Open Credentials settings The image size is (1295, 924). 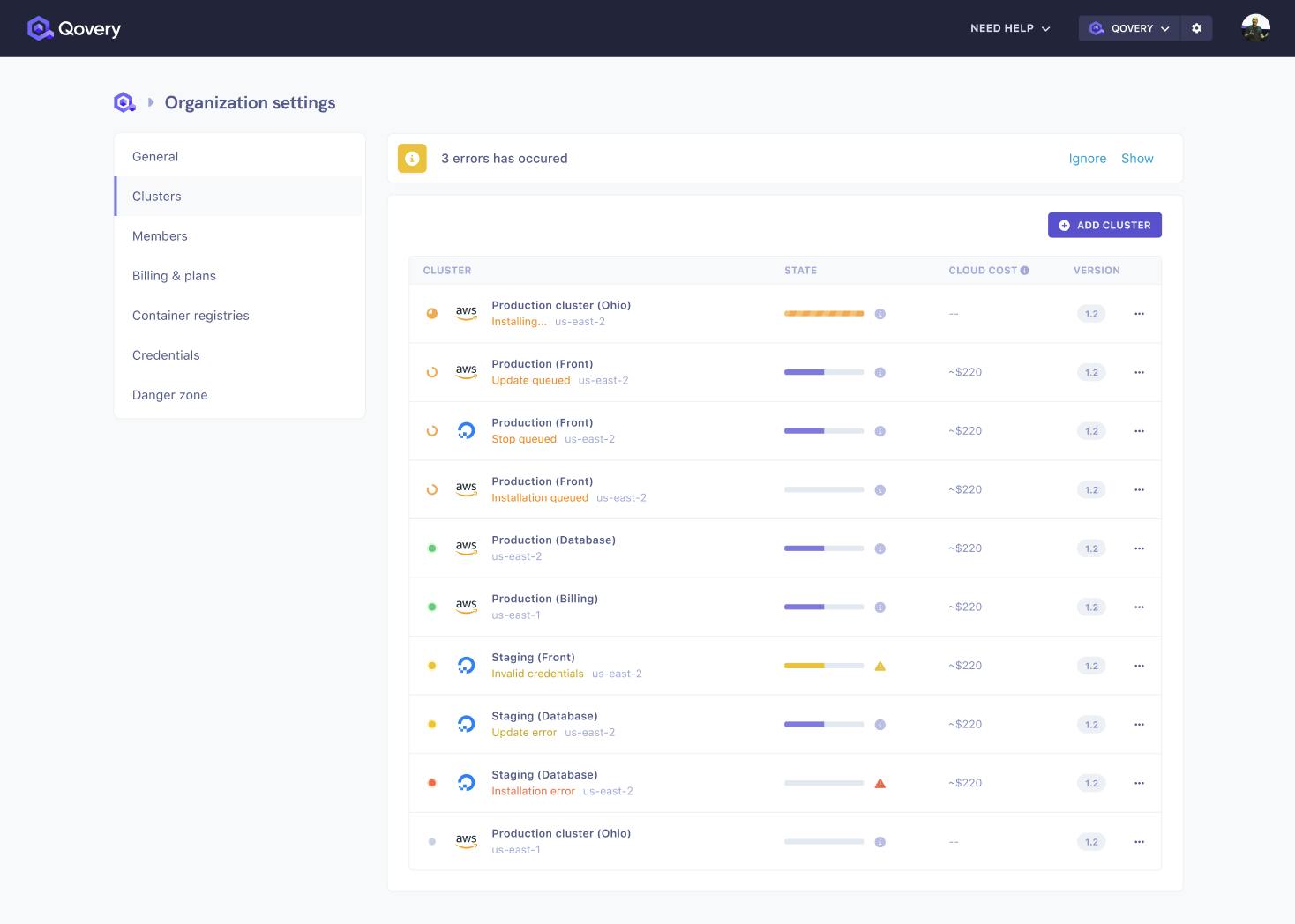(x=238, y=355)
